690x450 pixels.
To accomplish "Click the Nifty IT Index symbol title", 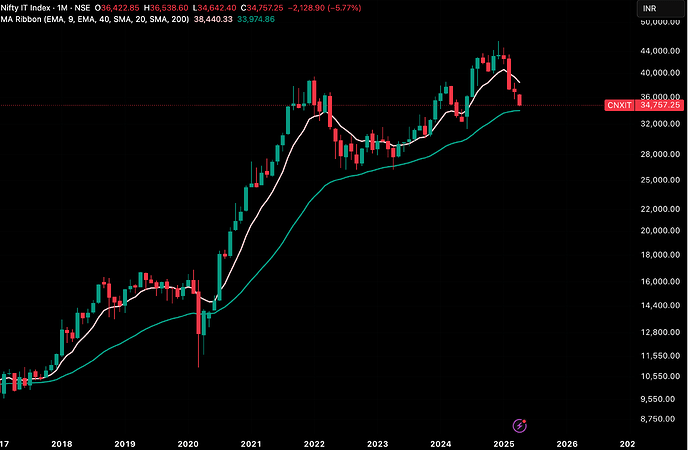I will click(x=26, y=8).
